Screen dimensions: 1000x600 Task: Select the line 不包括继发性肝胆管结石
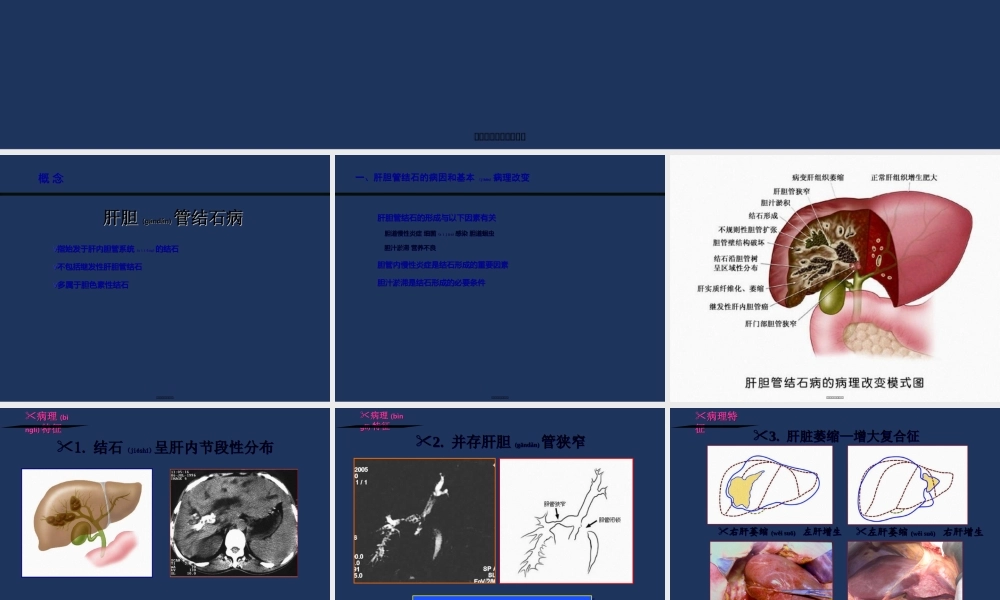[100, 267]
